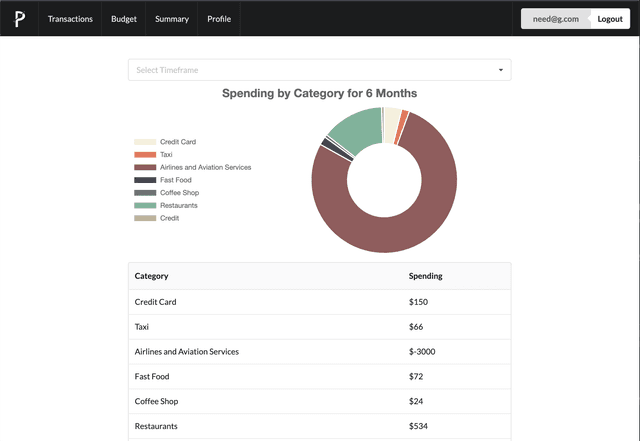640x441 pixels.
Task: Click the Category column header
Action: pos(151,276)
